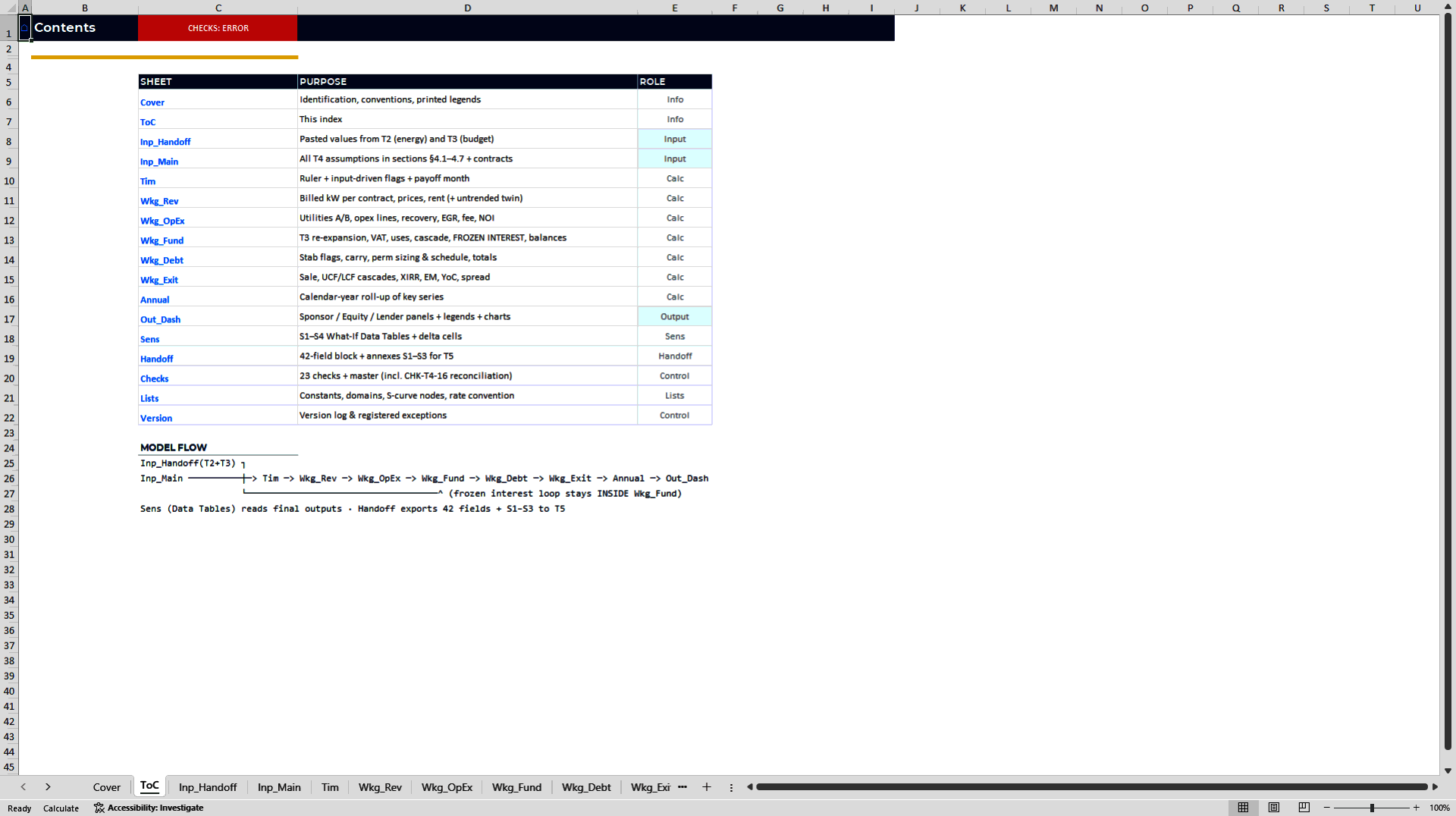Click previous sheet navigation arrow

tap(24, 787)
